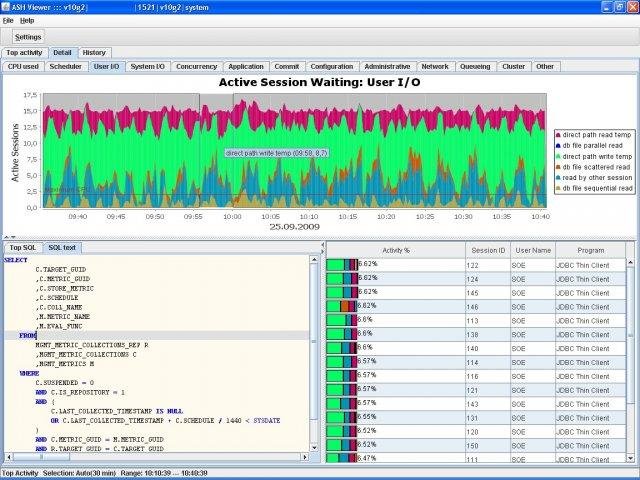This screenshot has height=480, width=640.
Task: Sort by the Activity % column header
Action: (x=395, y=249)
